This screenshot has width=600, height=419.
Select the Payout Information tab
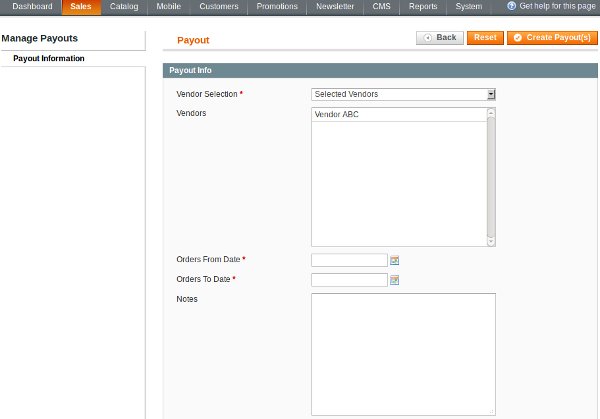click(49, 59)
